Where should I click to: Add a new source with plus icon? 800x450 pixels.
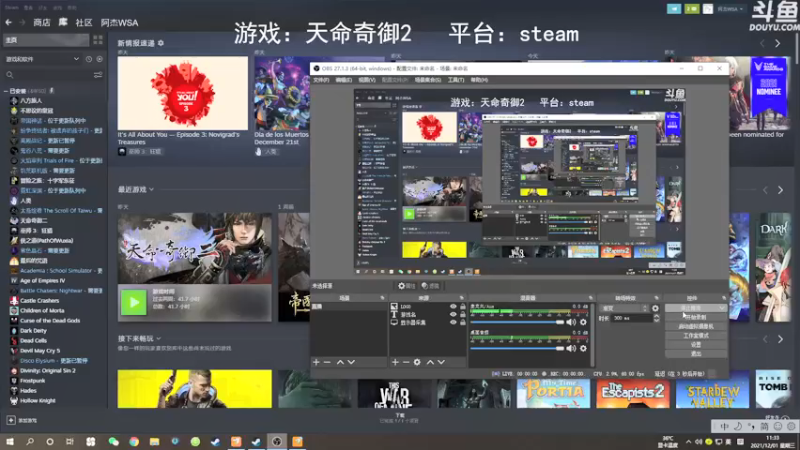coord(395,362)
